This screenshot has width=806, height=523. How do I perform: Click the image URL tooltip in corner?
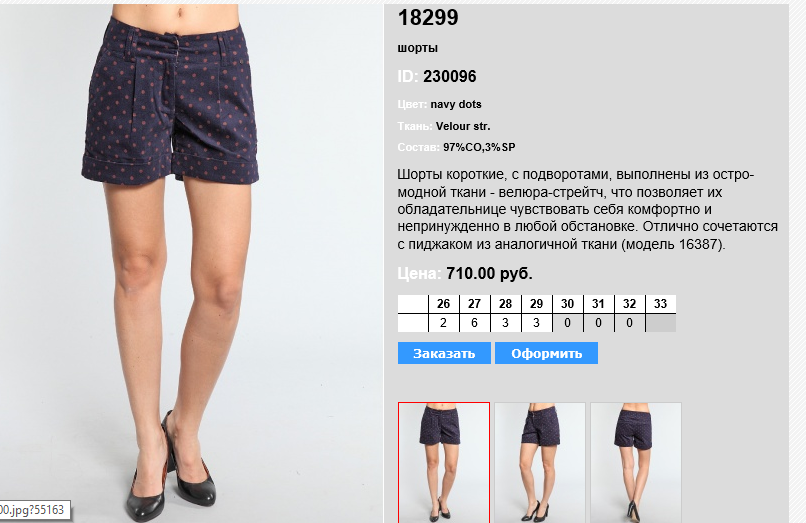click(34, 510)
